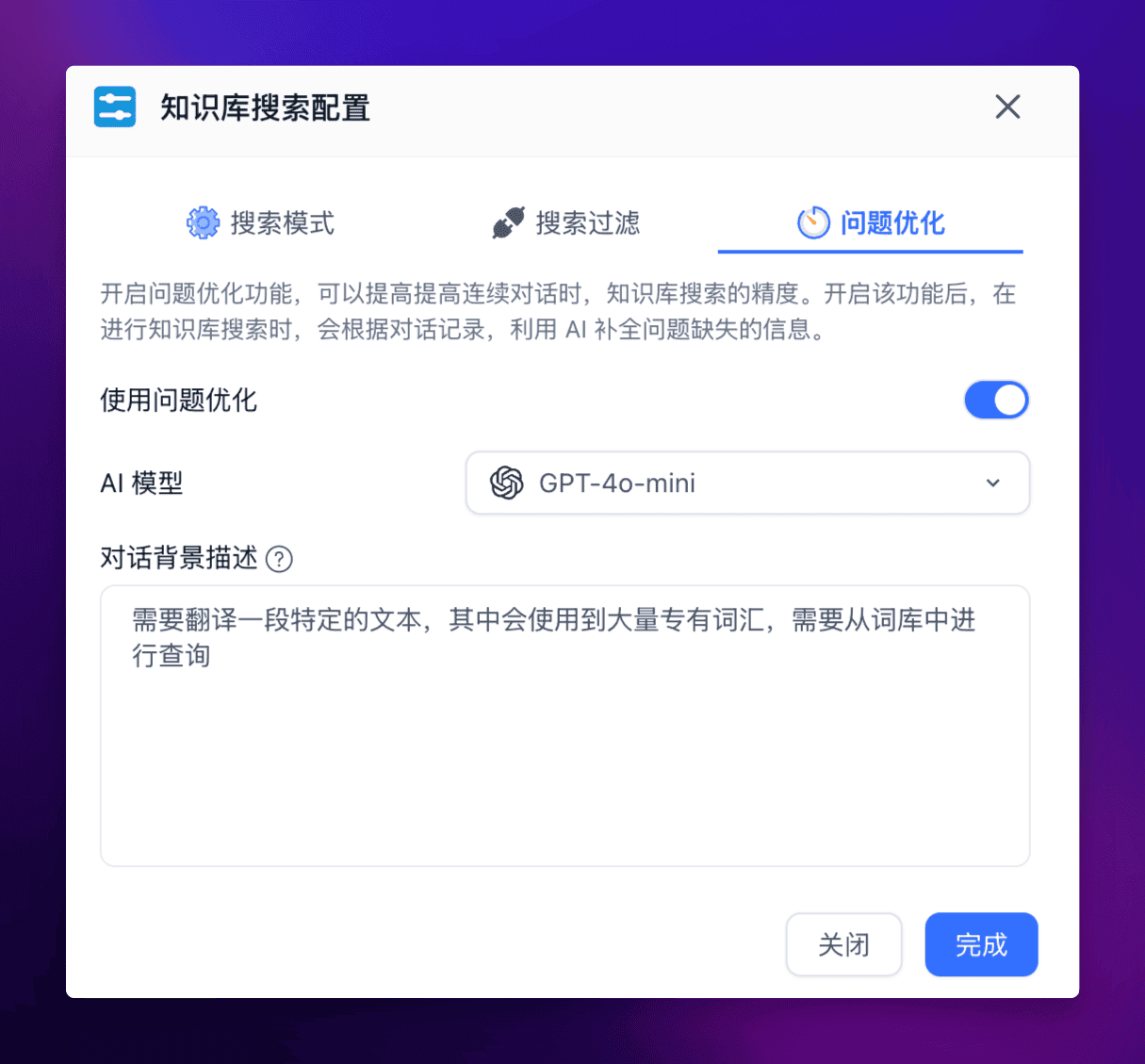
Task: Click the 对话背景描述 field label
Action: [179, 558]
